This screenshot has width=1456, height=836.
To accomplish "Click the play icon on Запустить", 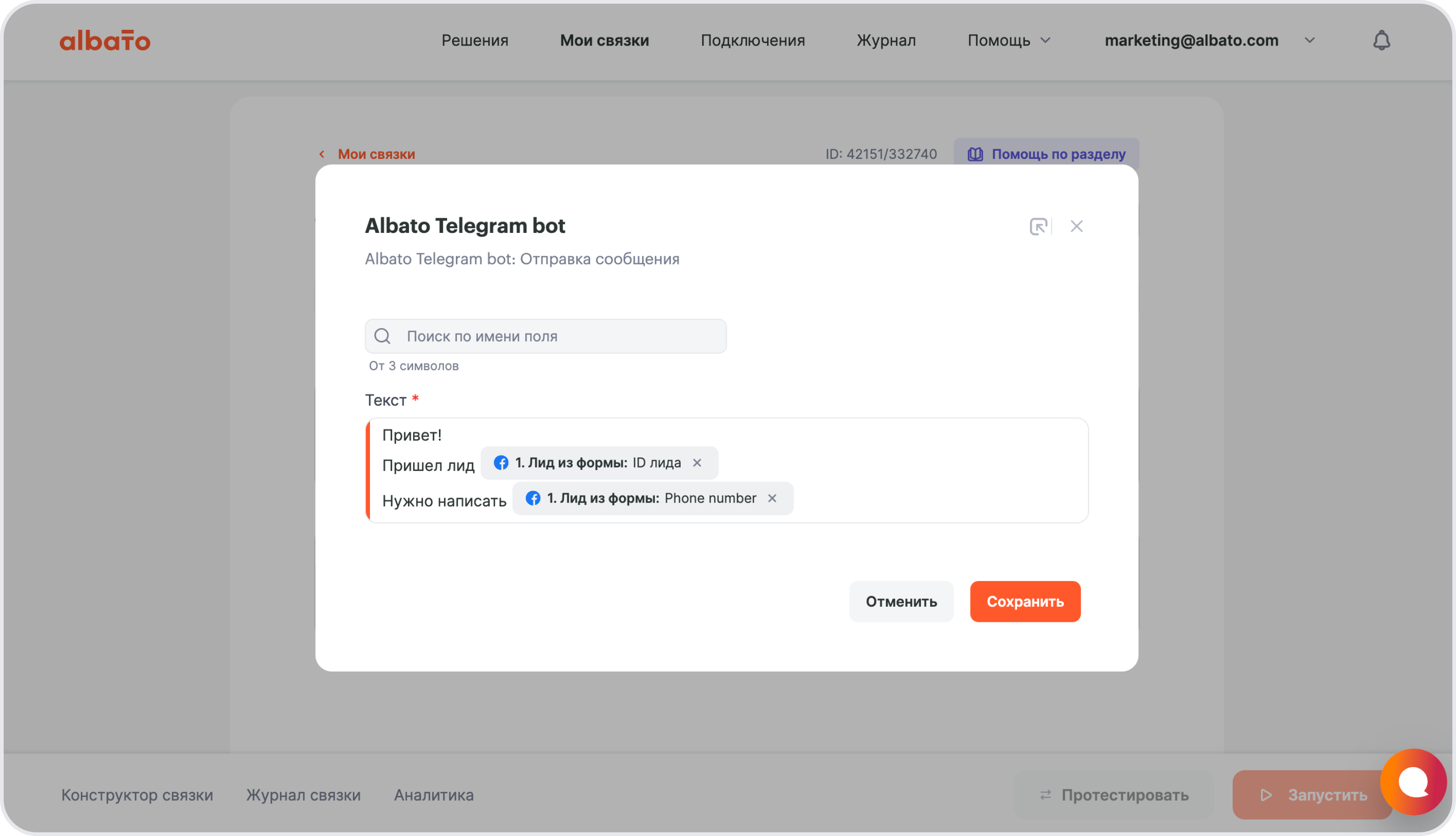I will [x=1267, y=795].
